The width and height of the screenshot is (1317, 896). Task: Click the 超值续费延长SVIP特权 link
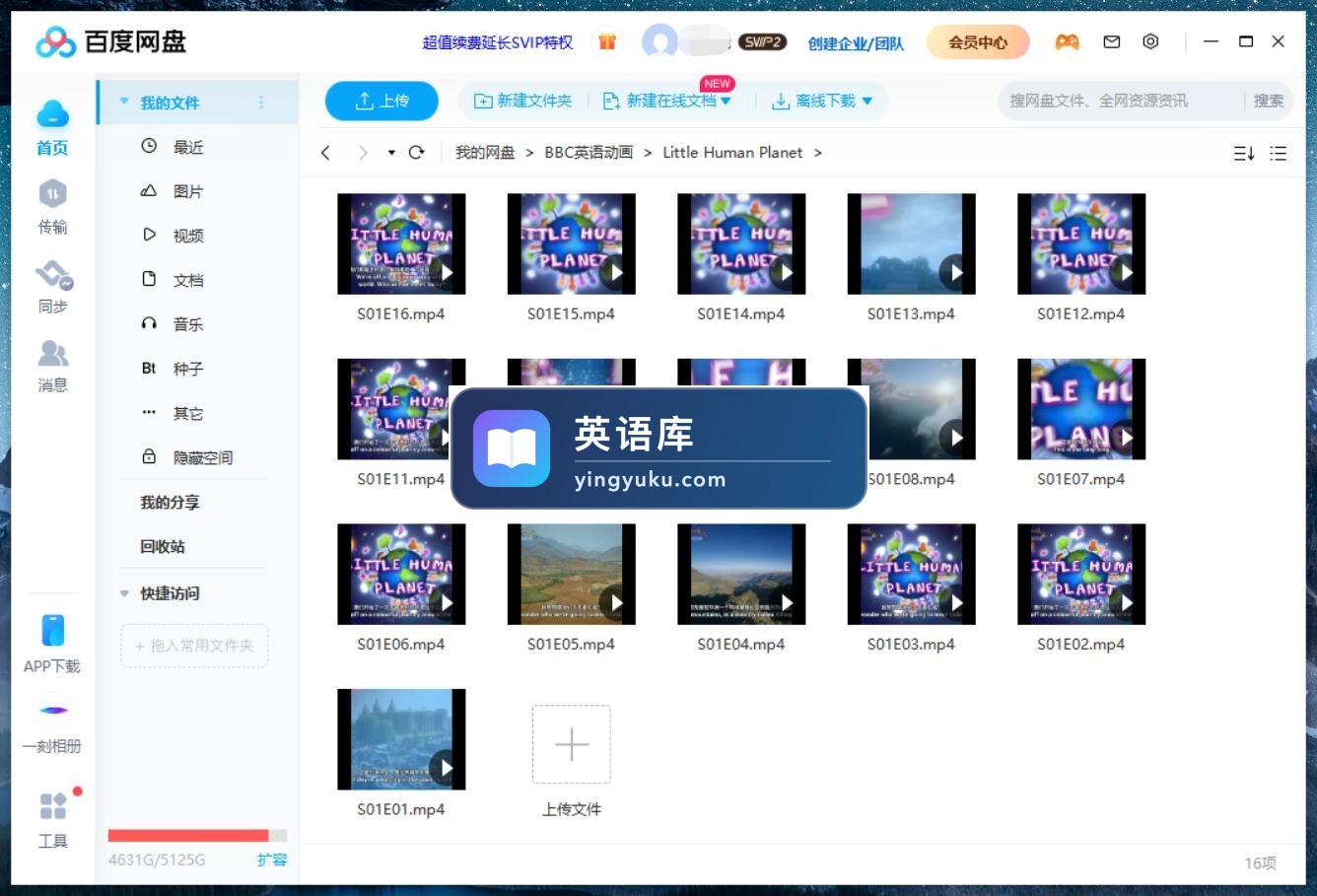[498, 42]
